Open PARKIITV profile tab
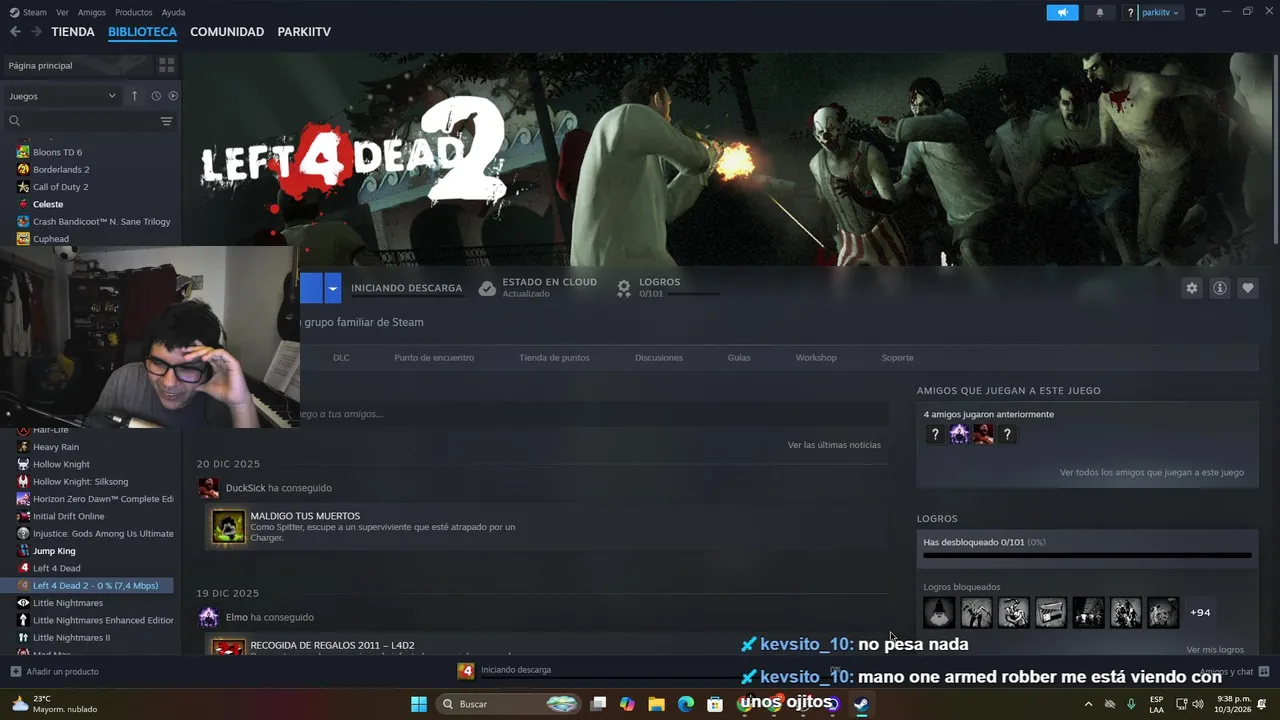The image size is (1280, 720). [x=303, y=32]
